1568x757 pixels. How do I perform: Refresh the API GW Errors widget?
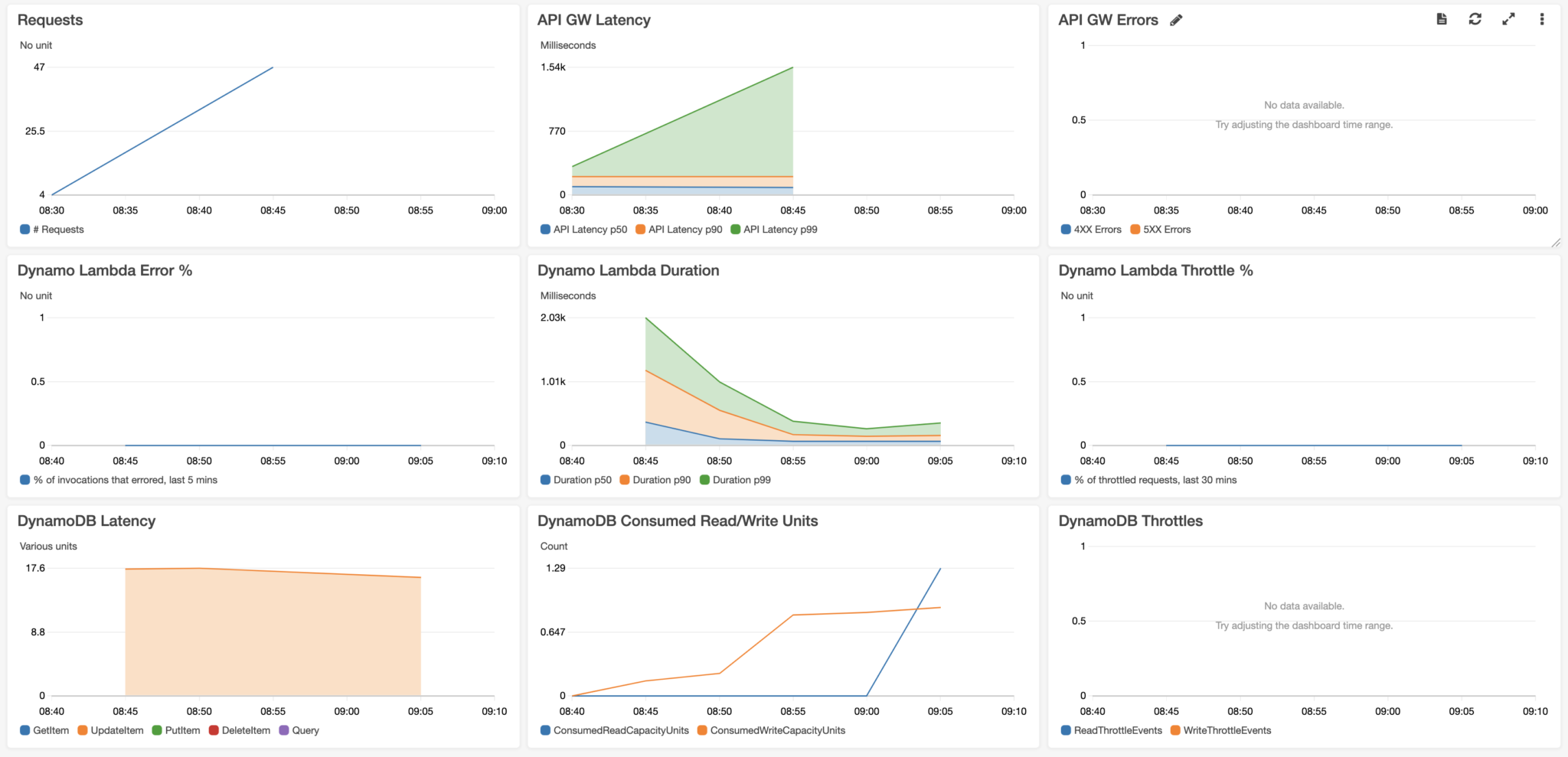coord(1474,19)
